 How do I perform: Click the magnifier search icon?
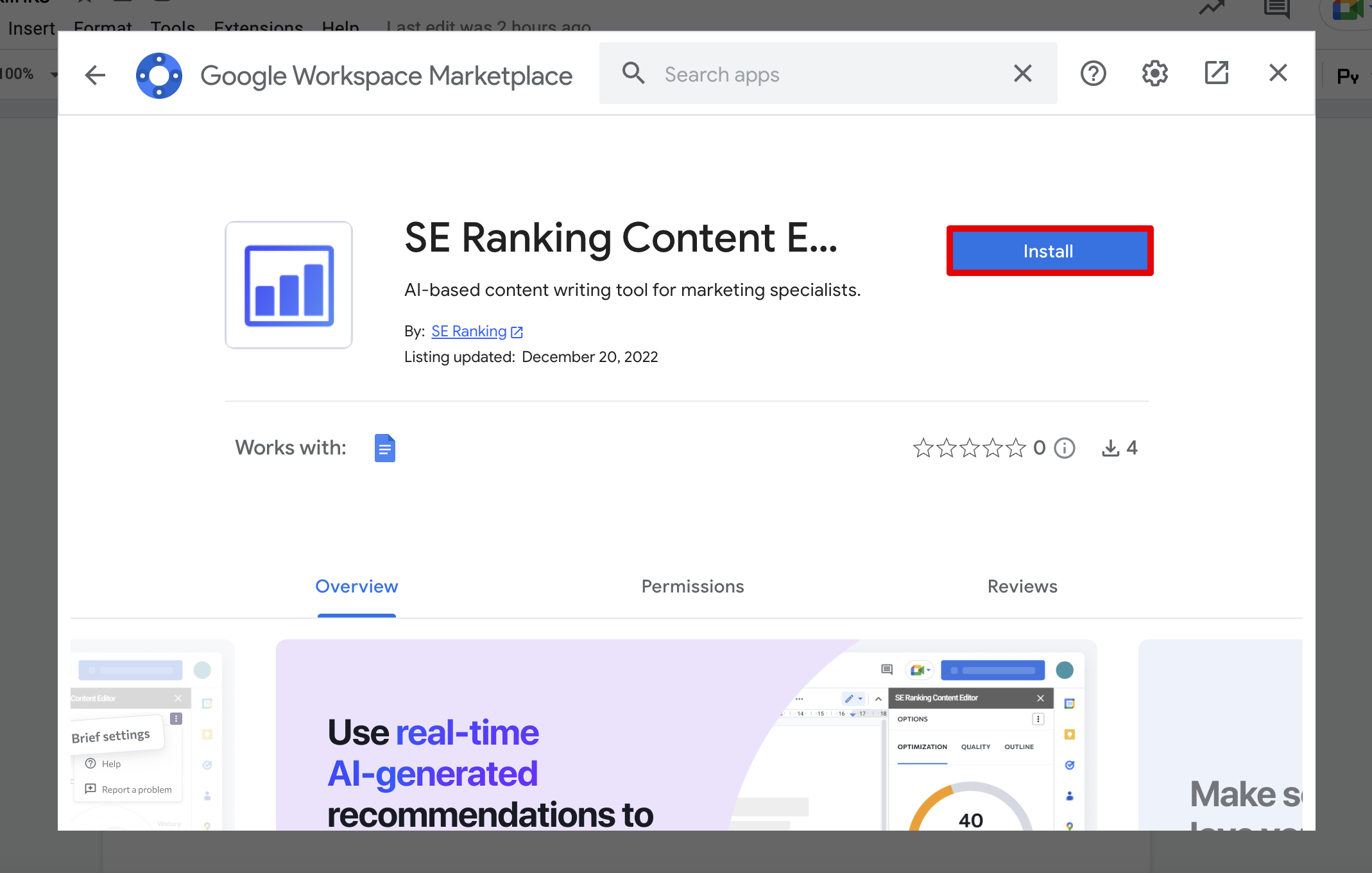click(x=633, y=73)
